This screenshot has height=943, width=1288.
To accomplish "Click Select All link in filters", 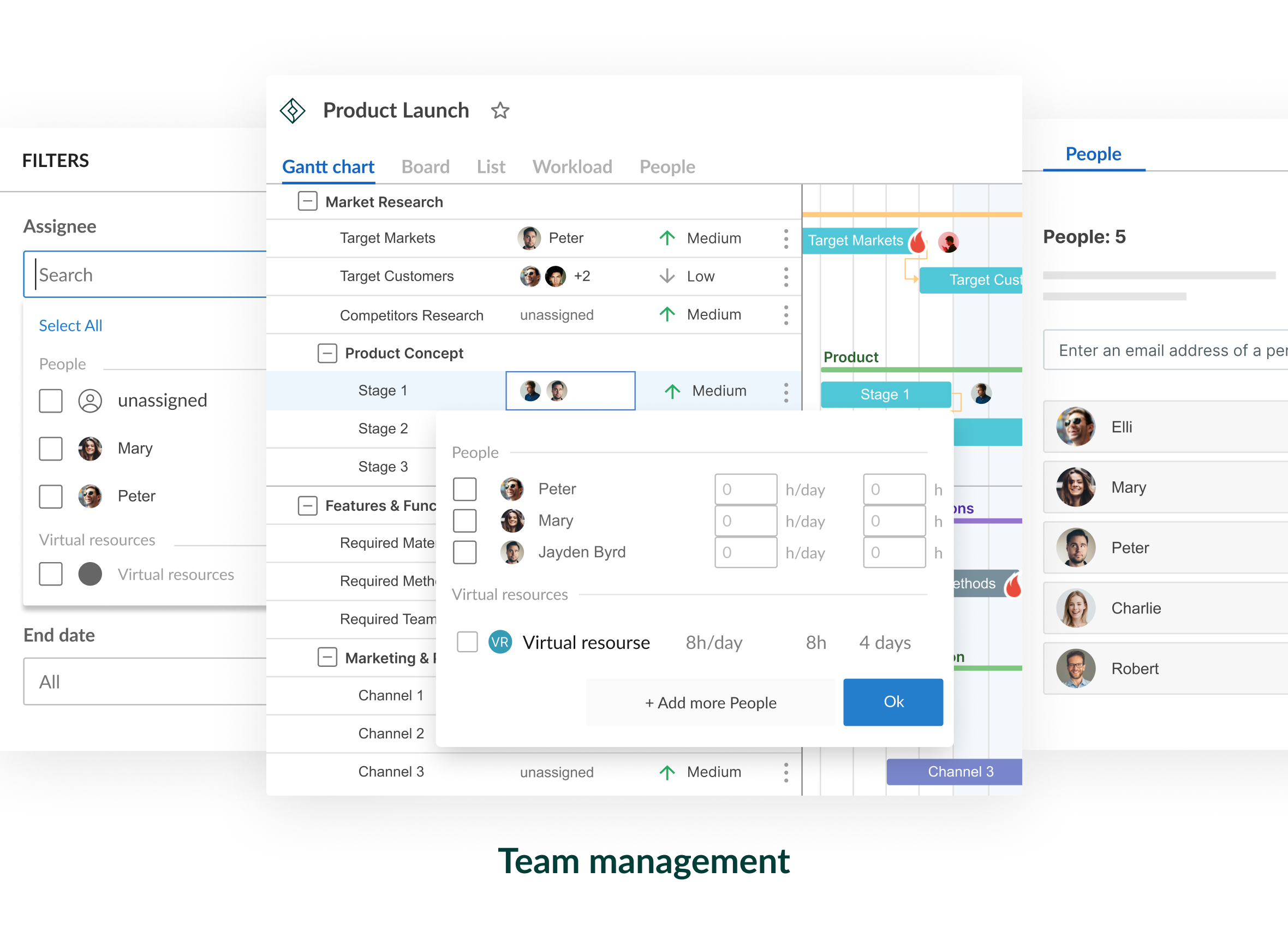I will point(70,325).
